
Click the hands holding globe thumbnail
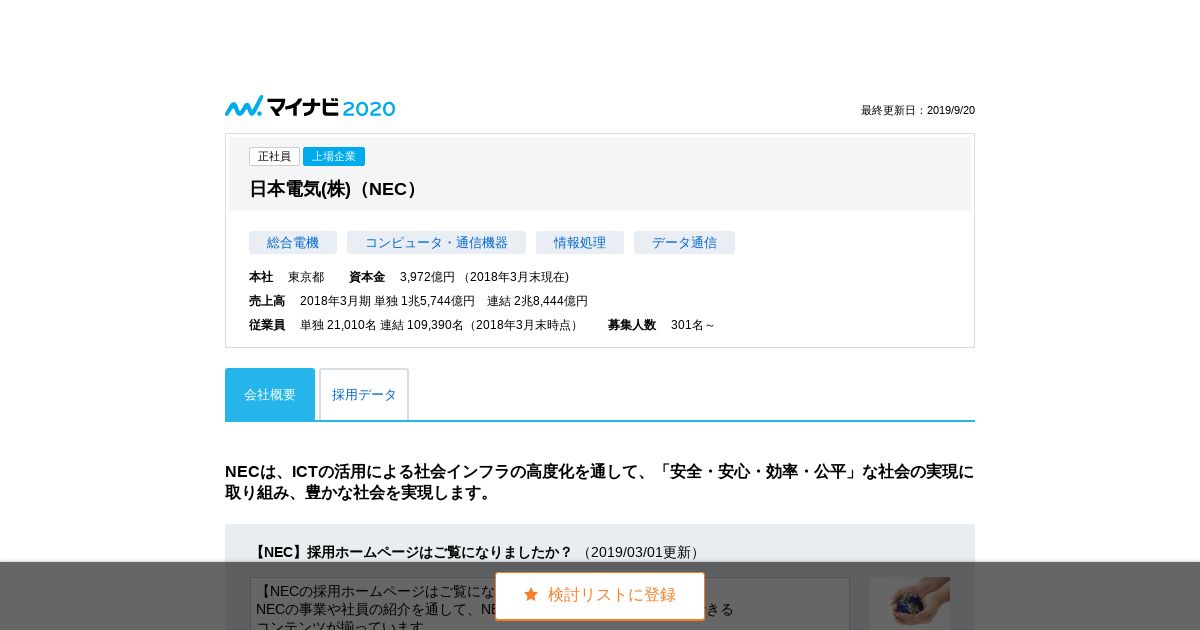point(909,603)
